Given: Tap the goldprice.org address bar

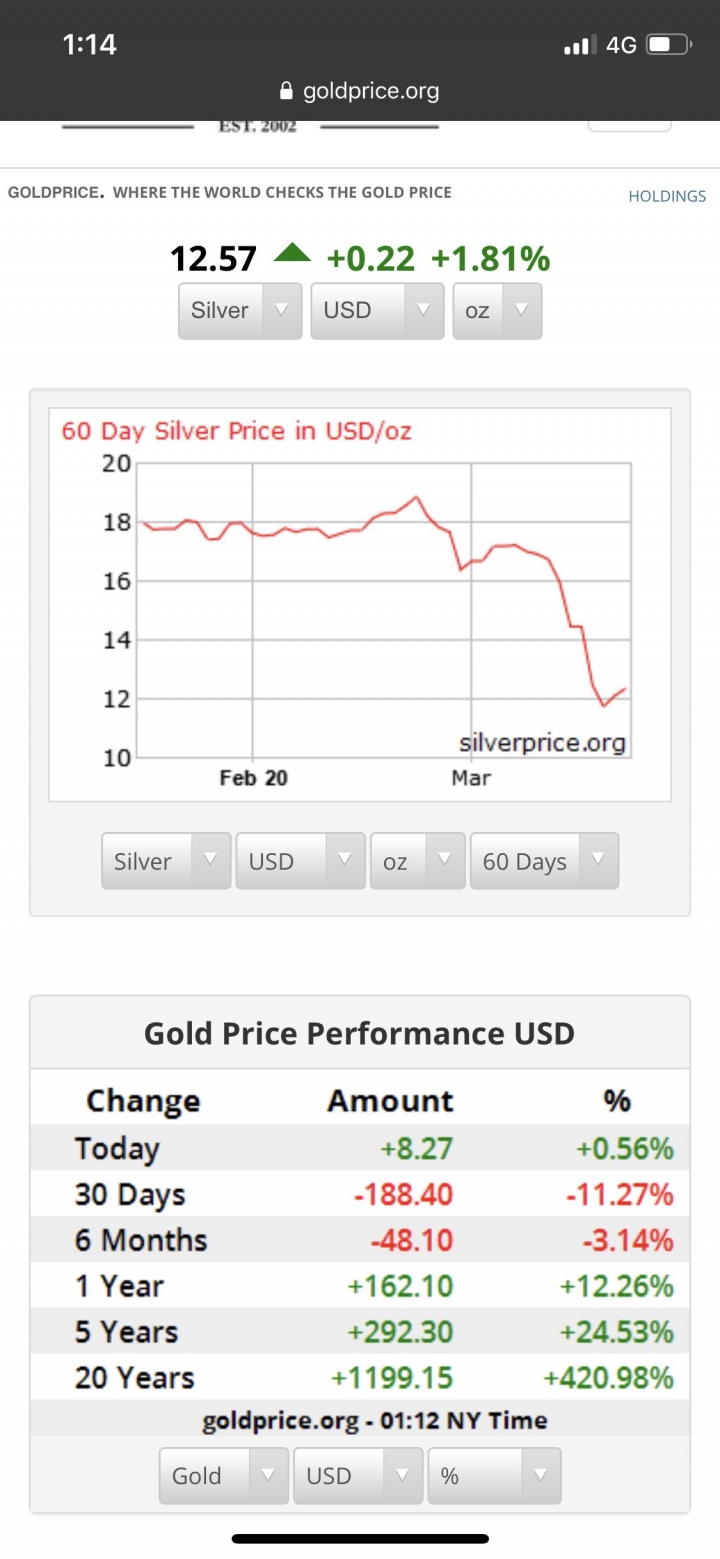Looking at the screenshot, I should (360, 92).
